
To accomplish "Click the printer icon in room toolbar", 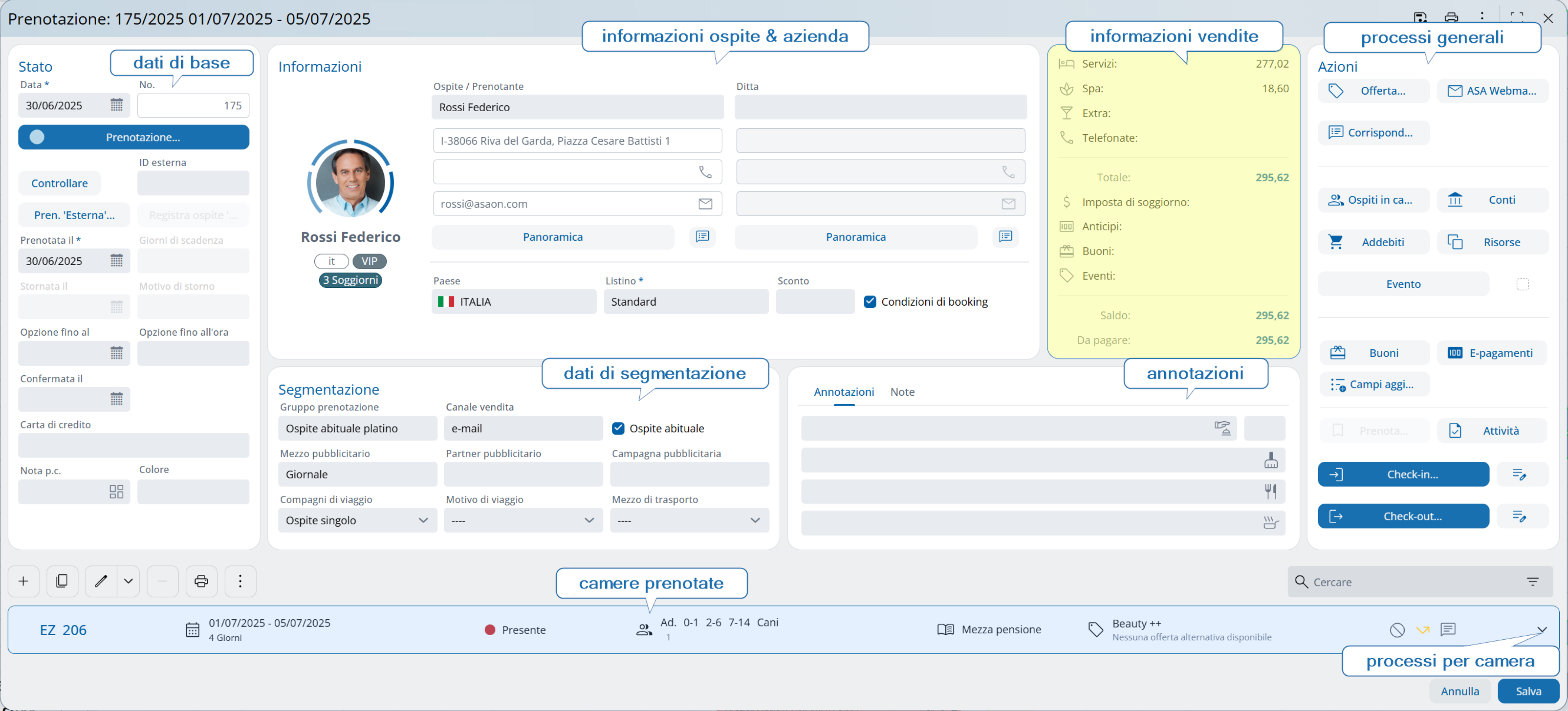I will click(x=201, y=582).
